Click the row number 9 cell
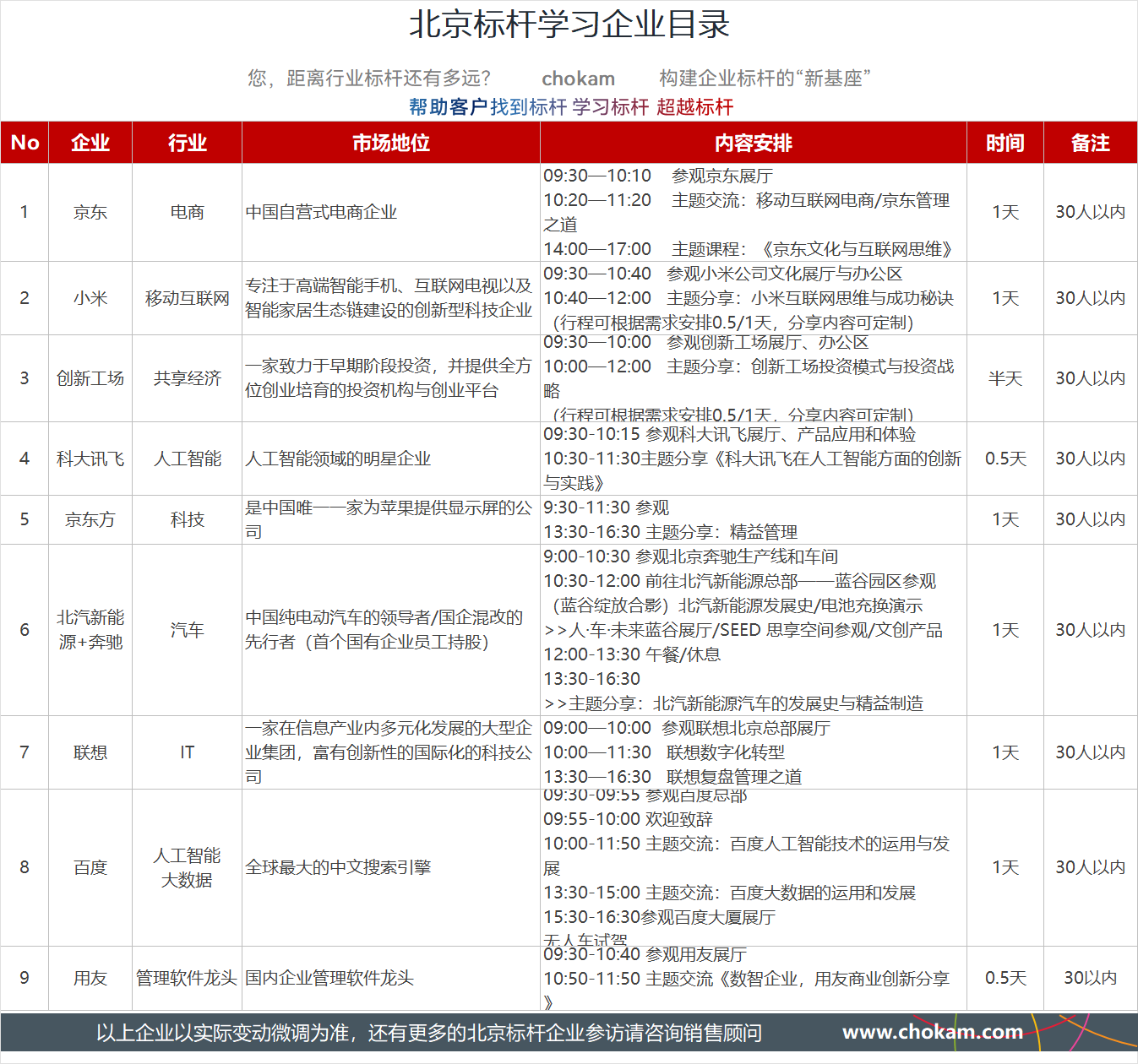This screenshot has height=1064, width=1138. [25, 978]
